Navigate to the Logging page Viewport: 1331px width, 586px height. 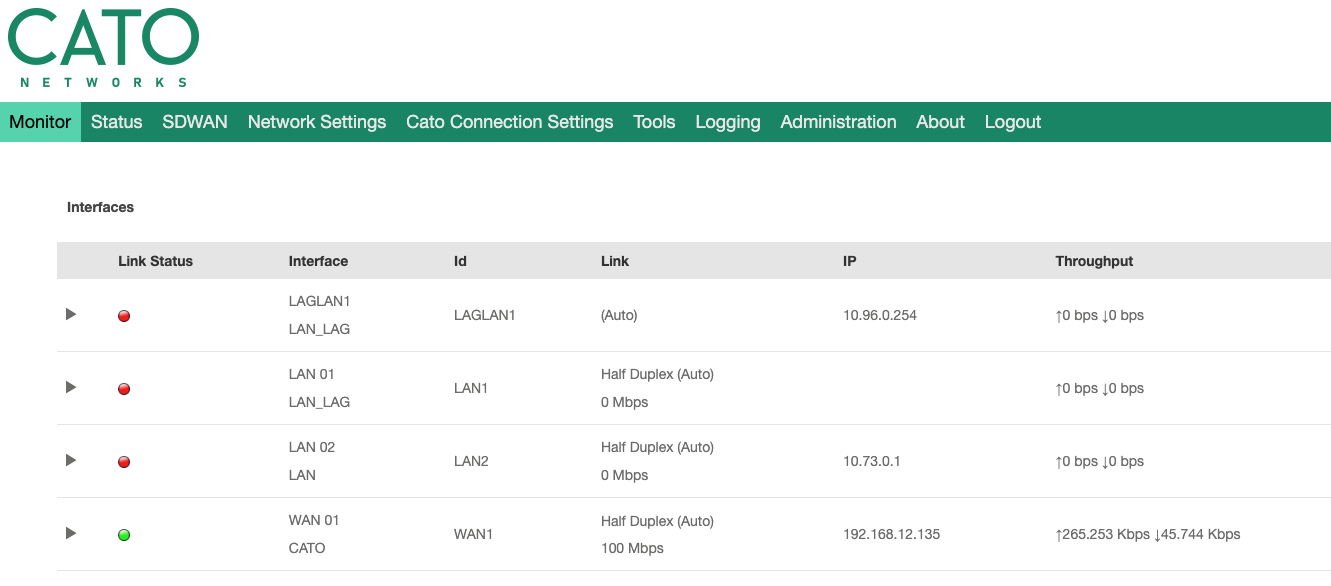coord(728,122)
